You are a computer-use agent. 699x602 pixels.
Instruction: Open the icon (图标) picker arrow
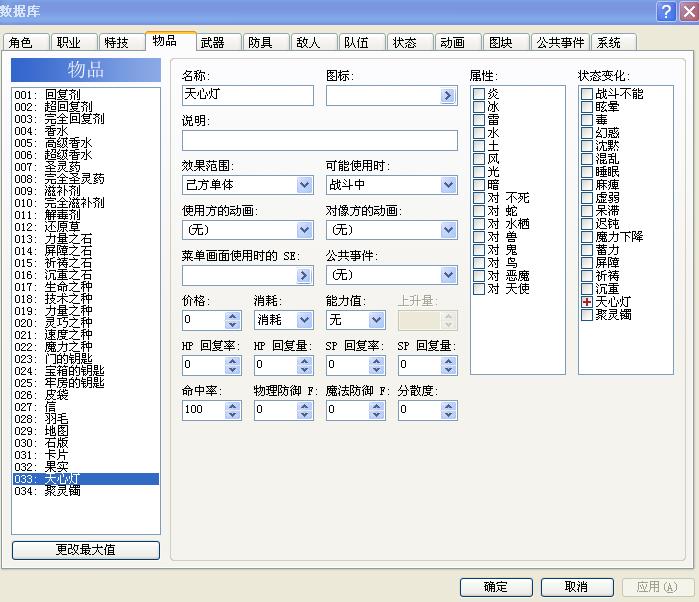coord(448,95)
